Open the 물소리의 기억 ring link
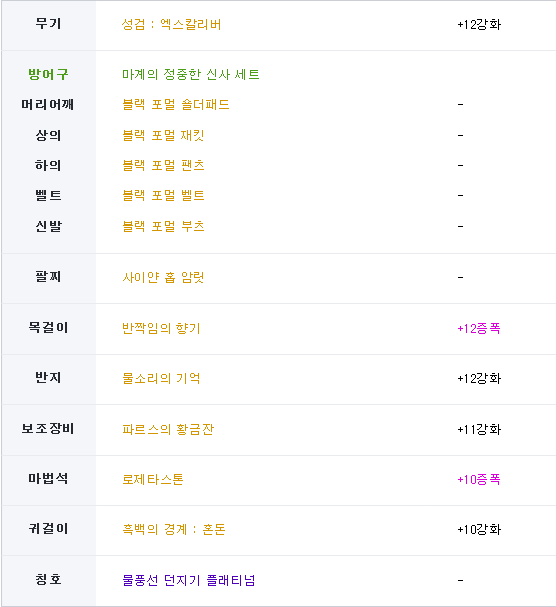Viewport: 556px width, 607px height. [x=161, y=378]
